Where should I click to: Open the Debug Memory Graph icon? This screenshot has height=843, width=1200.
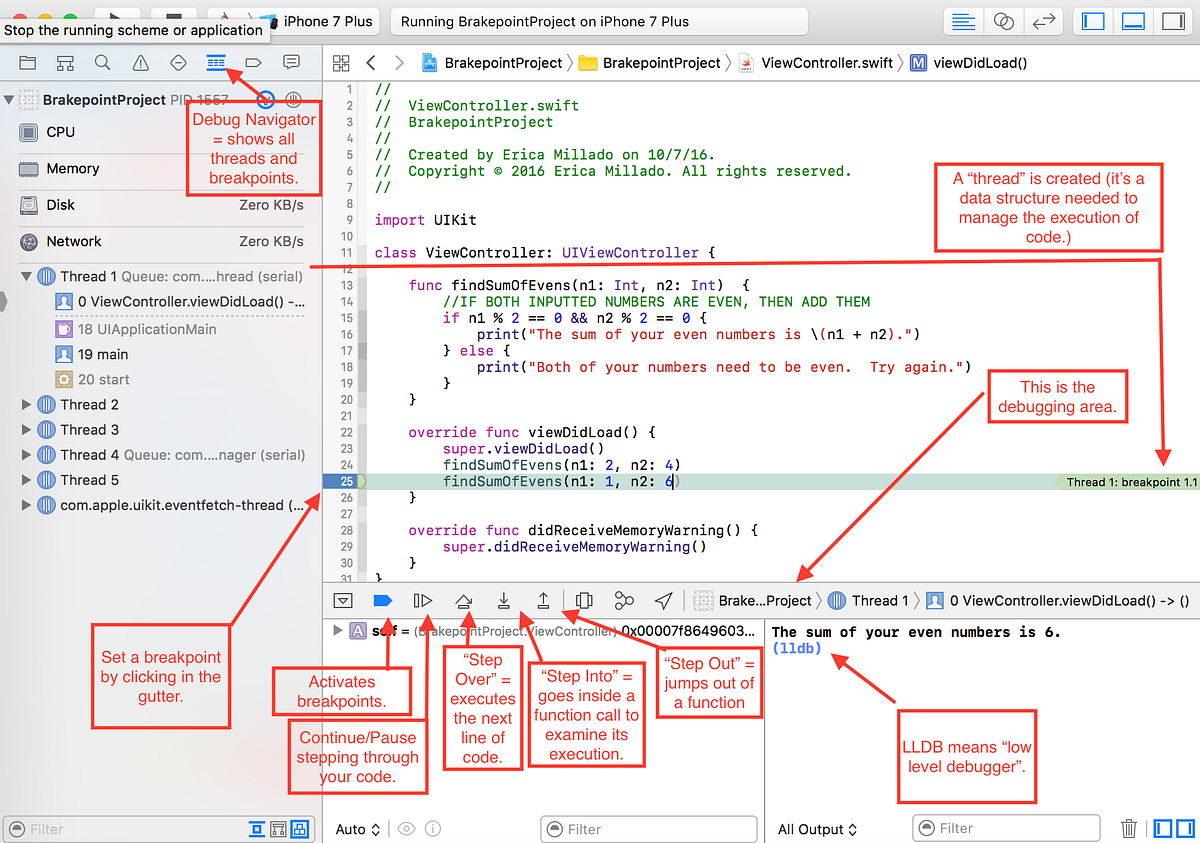[x=623, y=600]
